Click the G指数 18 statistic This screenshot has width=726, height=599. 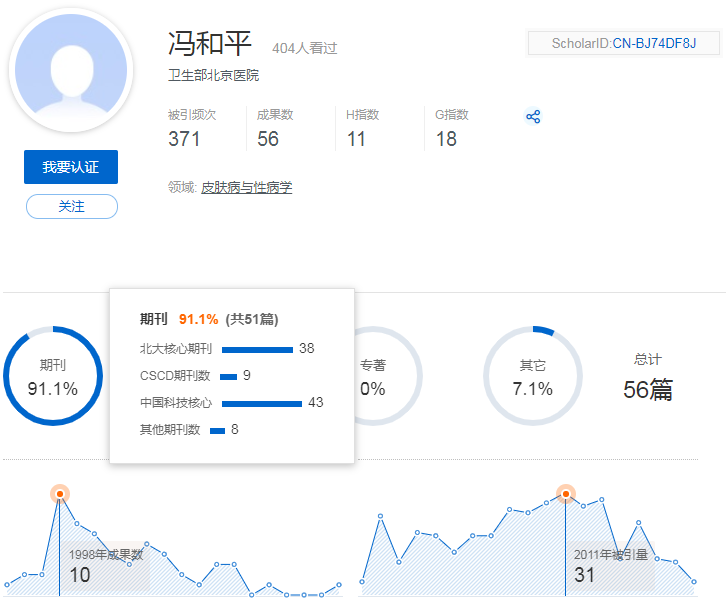click(451, 129)
